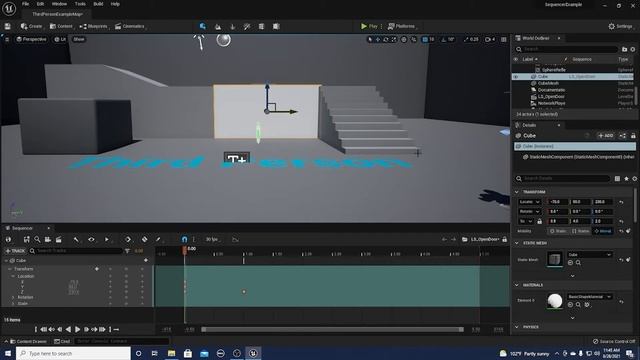Open BasicShapeMaterial dropdown
The width and height of the screenshot is (640, 360).
tap(590, 296)
